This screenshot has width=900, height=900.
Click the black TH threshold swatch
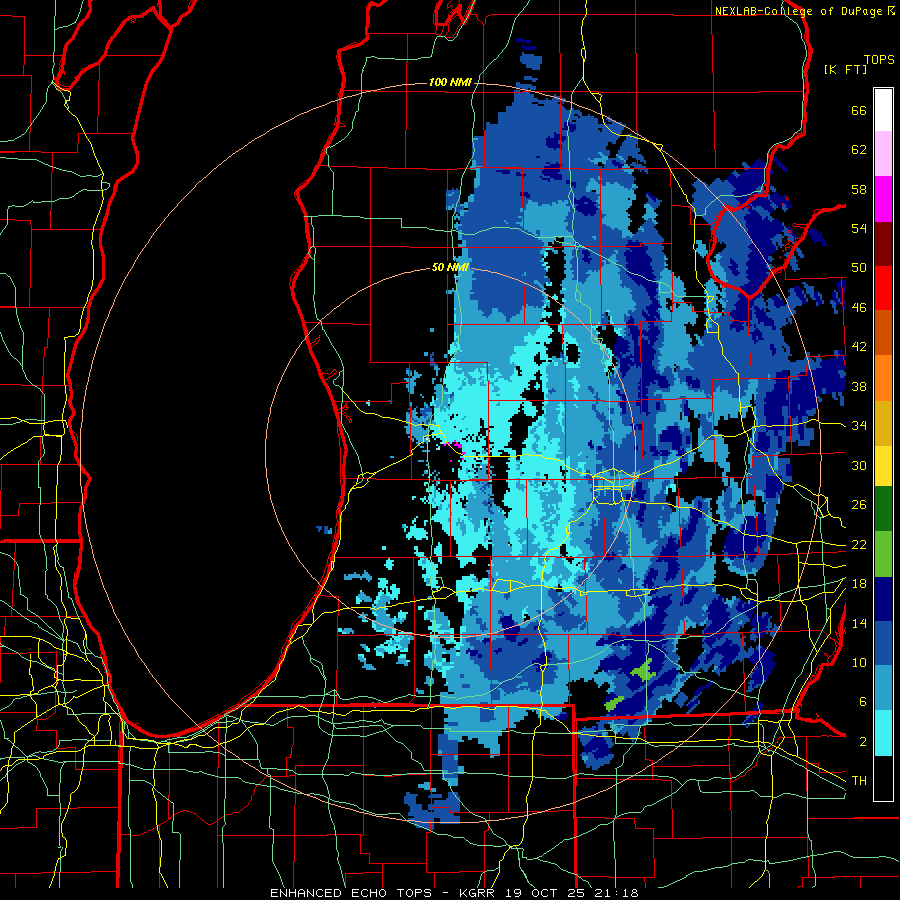pyautogui.click(x=883, y=778)
